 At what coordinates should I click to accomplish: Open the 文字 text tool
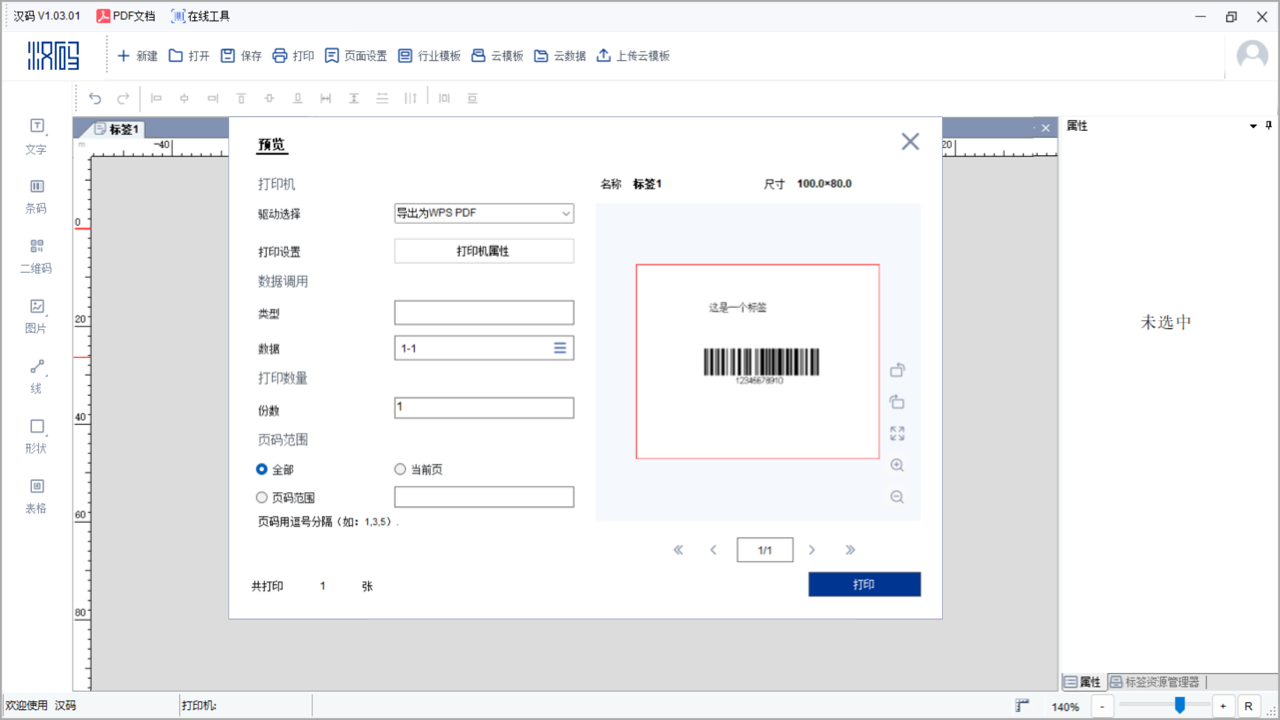point(35,135)
